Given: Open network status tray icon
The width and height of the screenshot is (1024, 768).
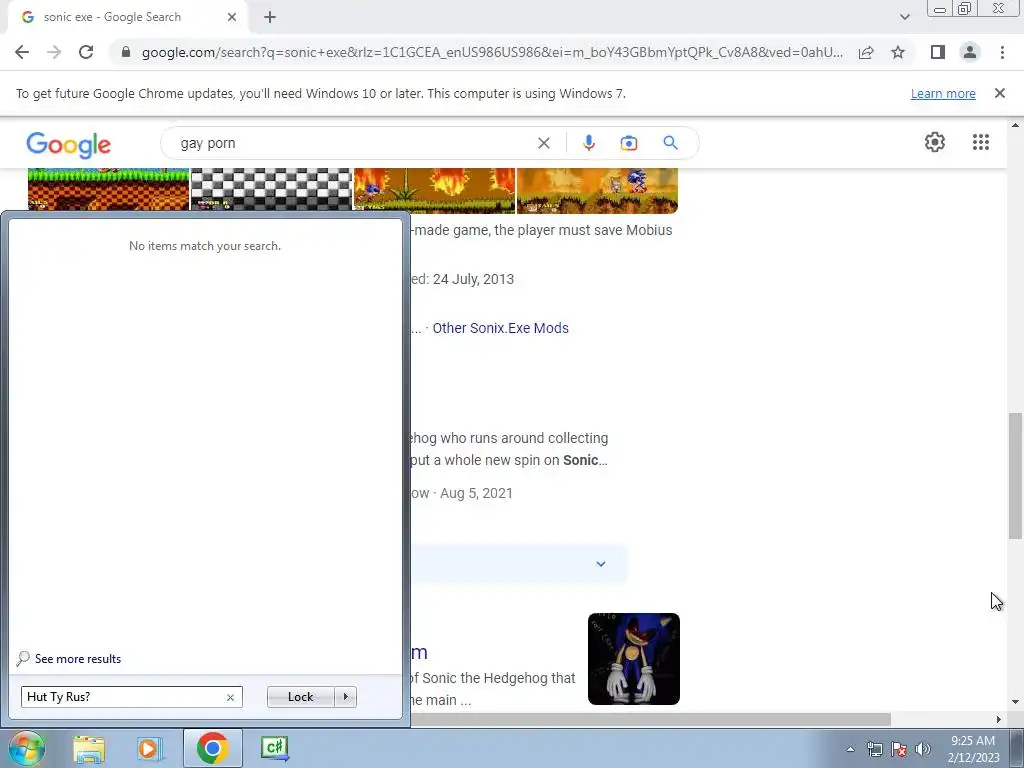Looking at the screenshot, I should click(x=874, y=749).
